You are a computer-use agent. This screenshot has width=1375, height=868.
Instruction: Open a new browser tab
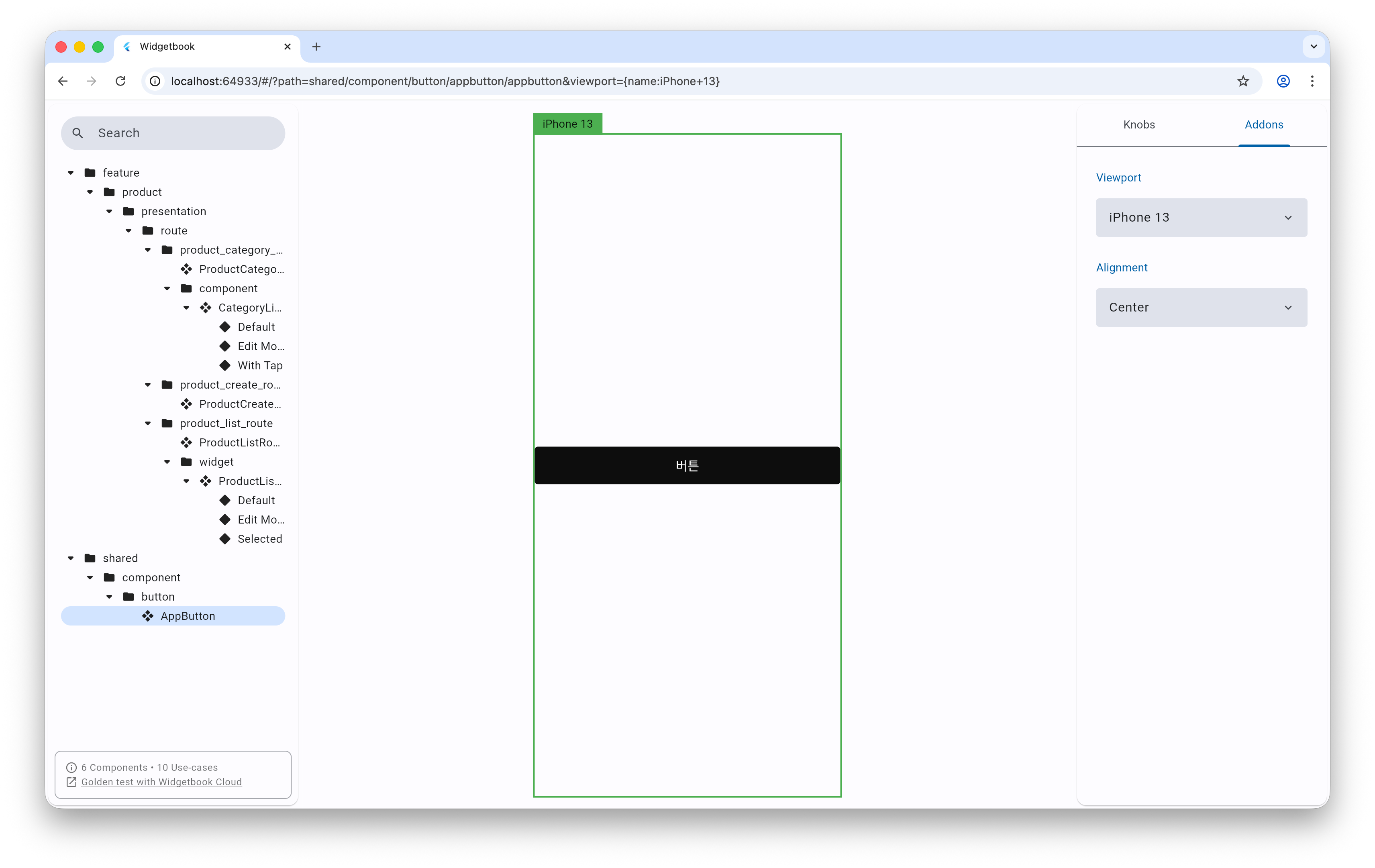click(x=316, y=47)
